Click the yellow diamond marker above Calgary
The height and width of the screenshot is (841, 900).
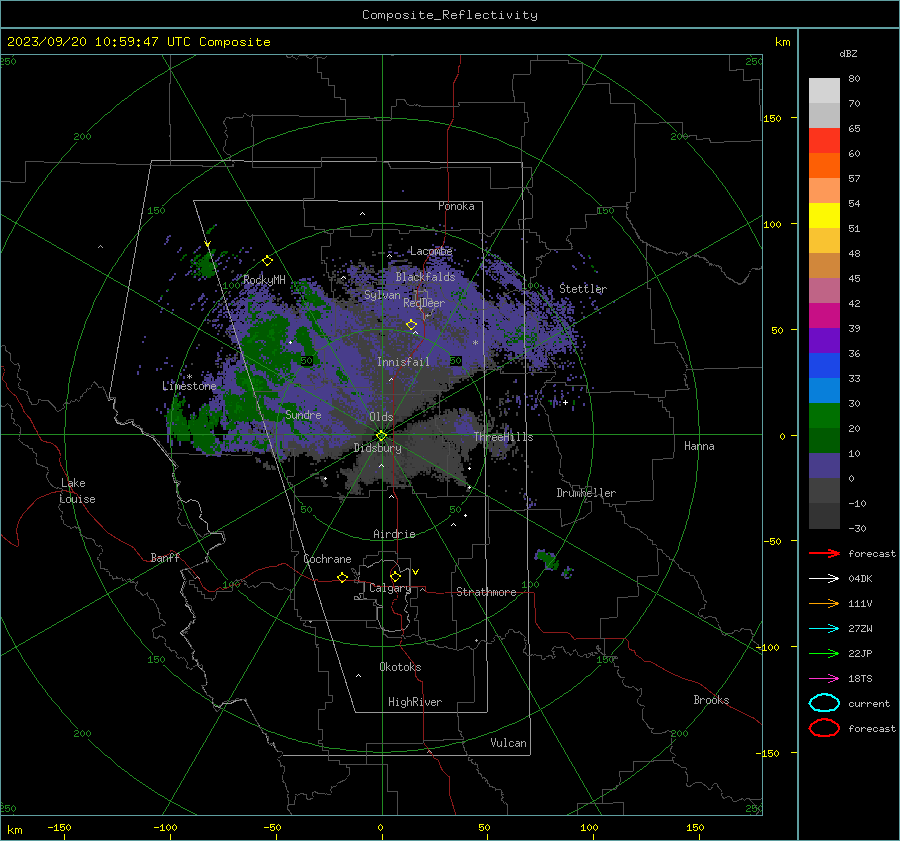click(x=395, y=576)
